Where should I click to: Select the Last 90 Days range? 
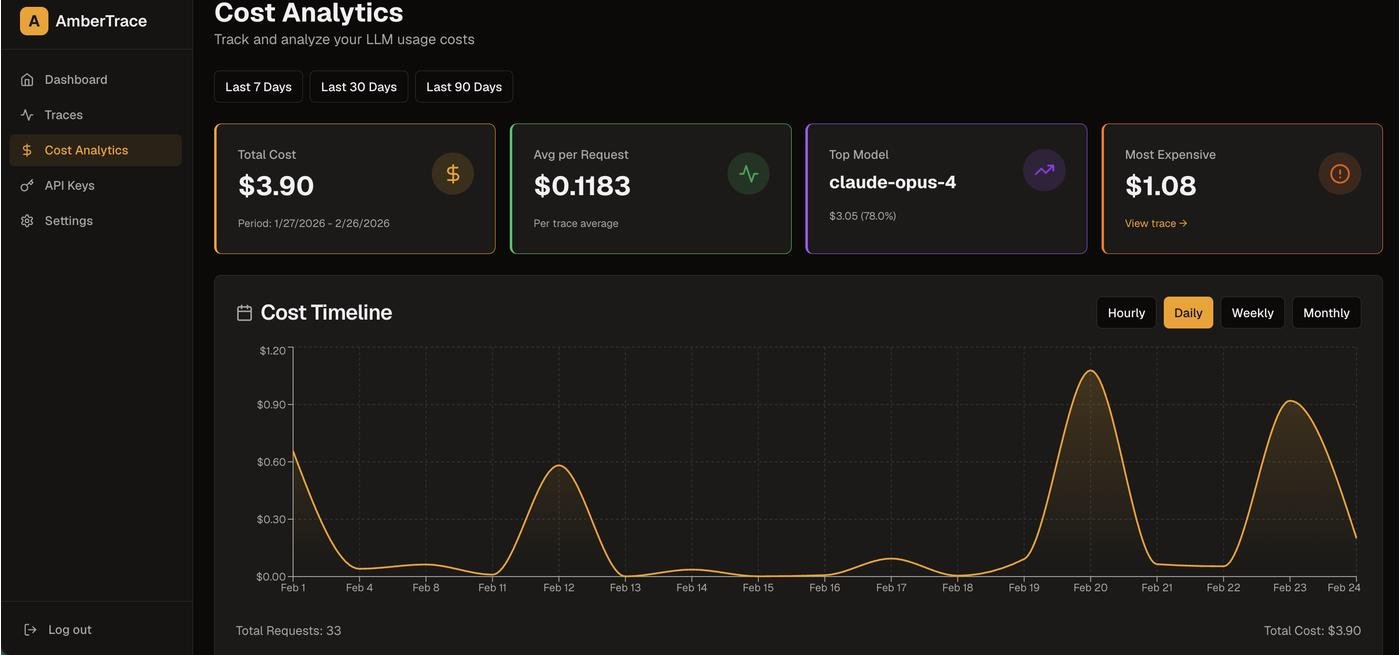click(464, 87)
